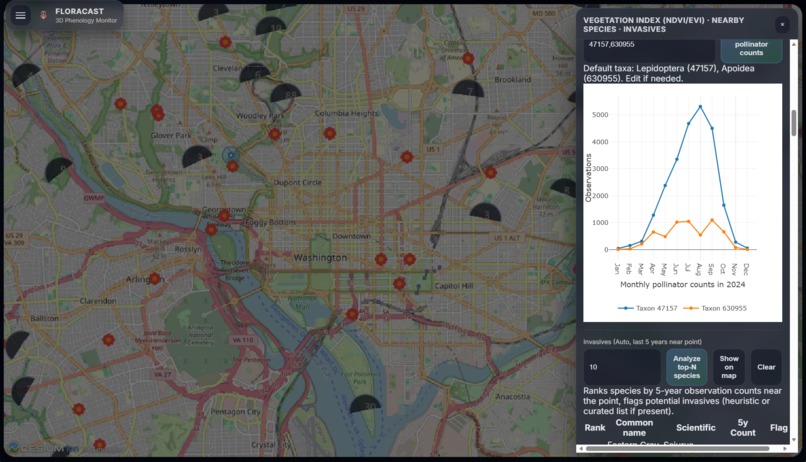This screenshot has width=806, height=462.
Task: Click the cluster marker labeled 6 at Cleveland Park
Action: 254,73
